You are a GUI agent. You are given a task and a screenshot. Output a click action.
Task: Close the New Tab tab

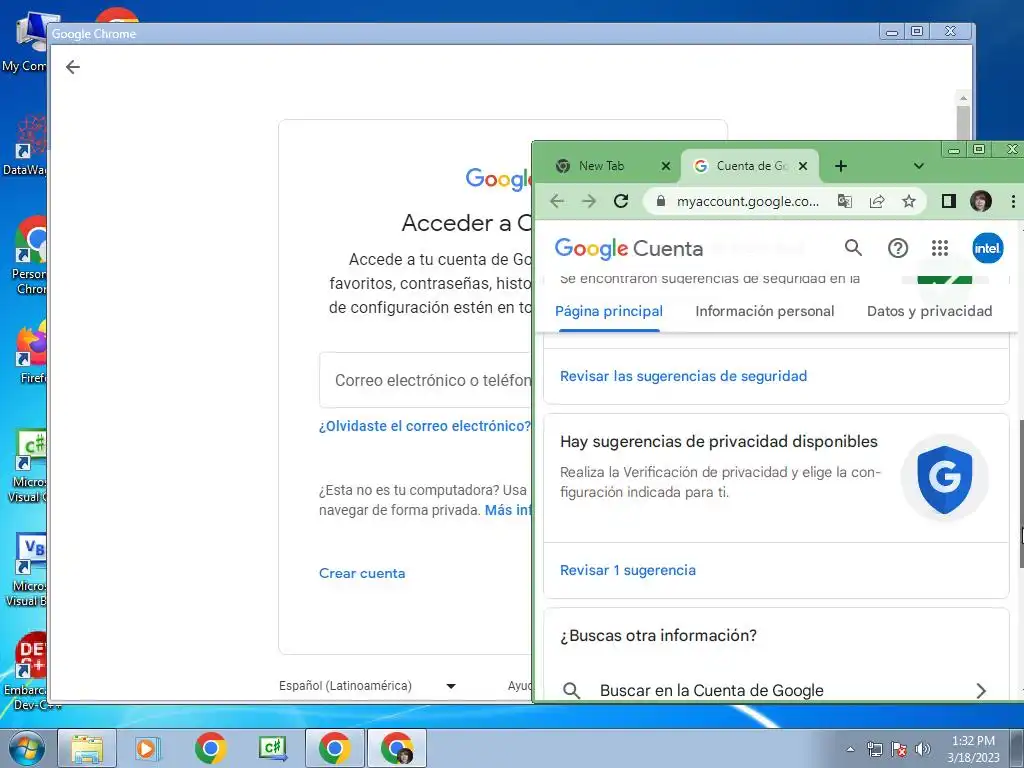(x=665, y=166)
